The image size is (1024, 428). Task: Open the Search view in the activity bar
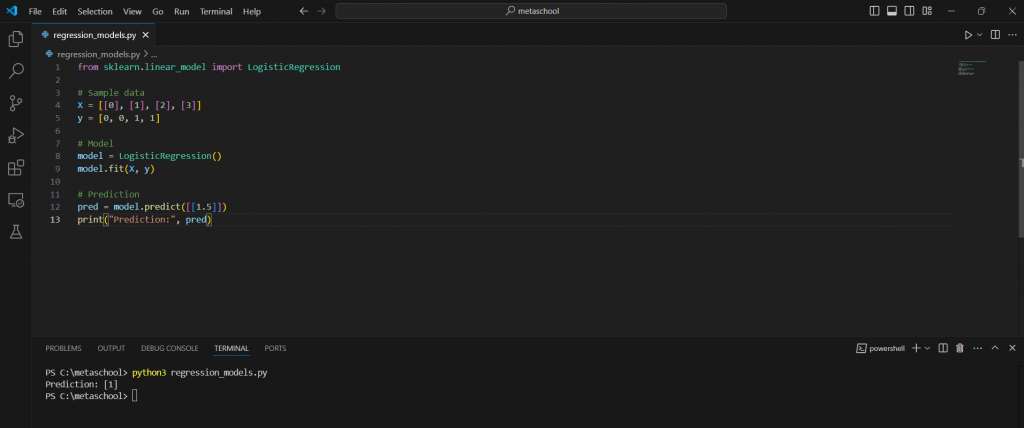click(16, 71)
